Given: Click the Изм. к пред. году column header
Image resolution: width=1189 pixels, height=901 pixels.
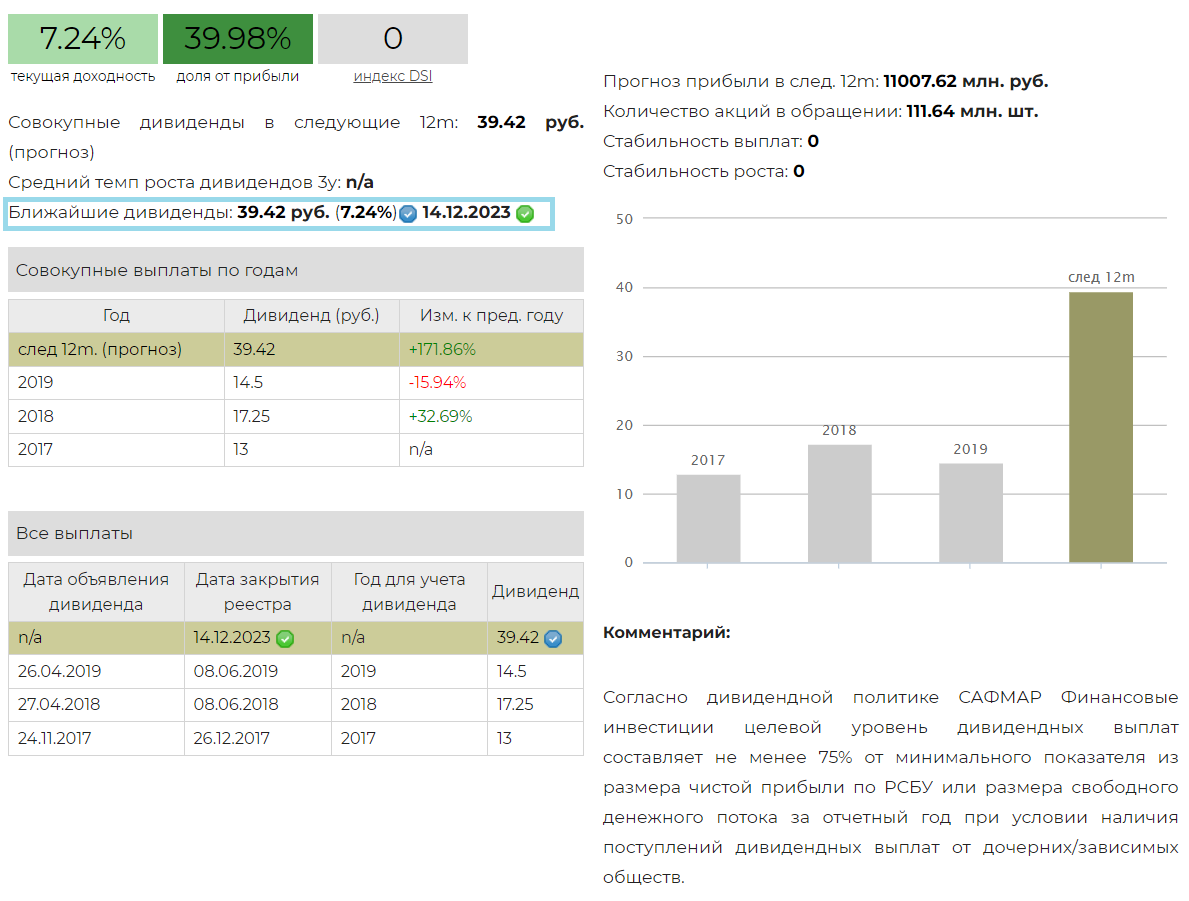Looking at the screenshot, I should click(x=491, y=316).
